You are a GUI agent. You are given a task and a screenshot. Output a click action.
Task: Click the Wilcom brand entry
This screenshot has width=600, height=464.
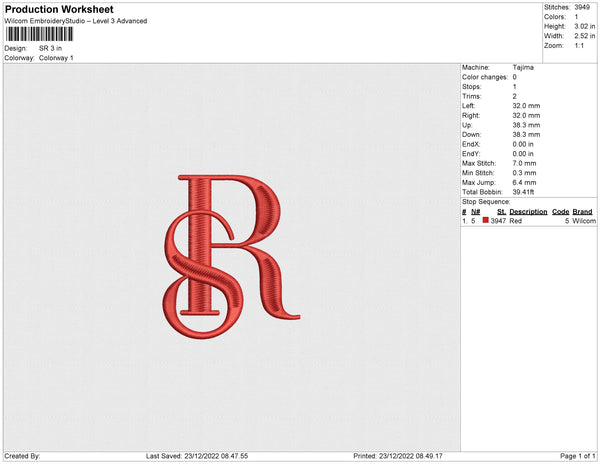pos(584,221)
